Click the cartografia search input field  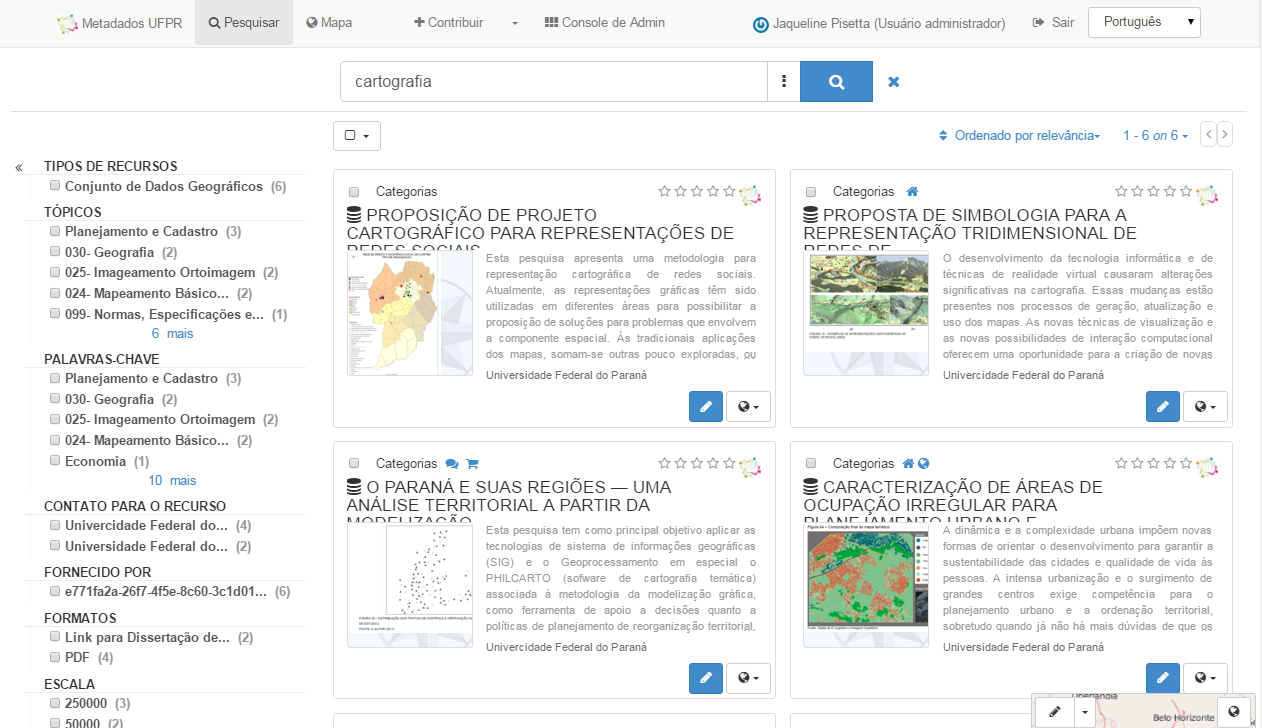click(x=553, y=82)
